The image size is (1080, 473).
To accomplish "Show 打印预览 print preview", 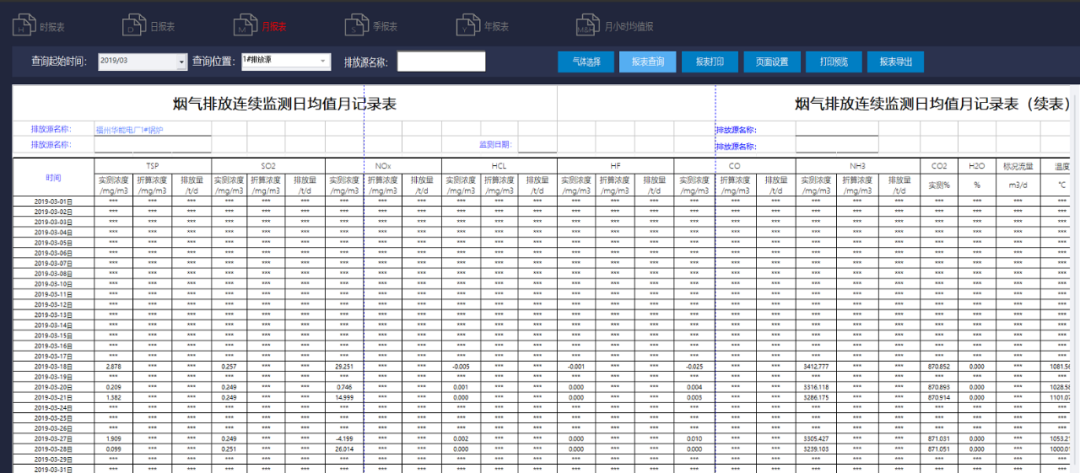I will (834, 62).
